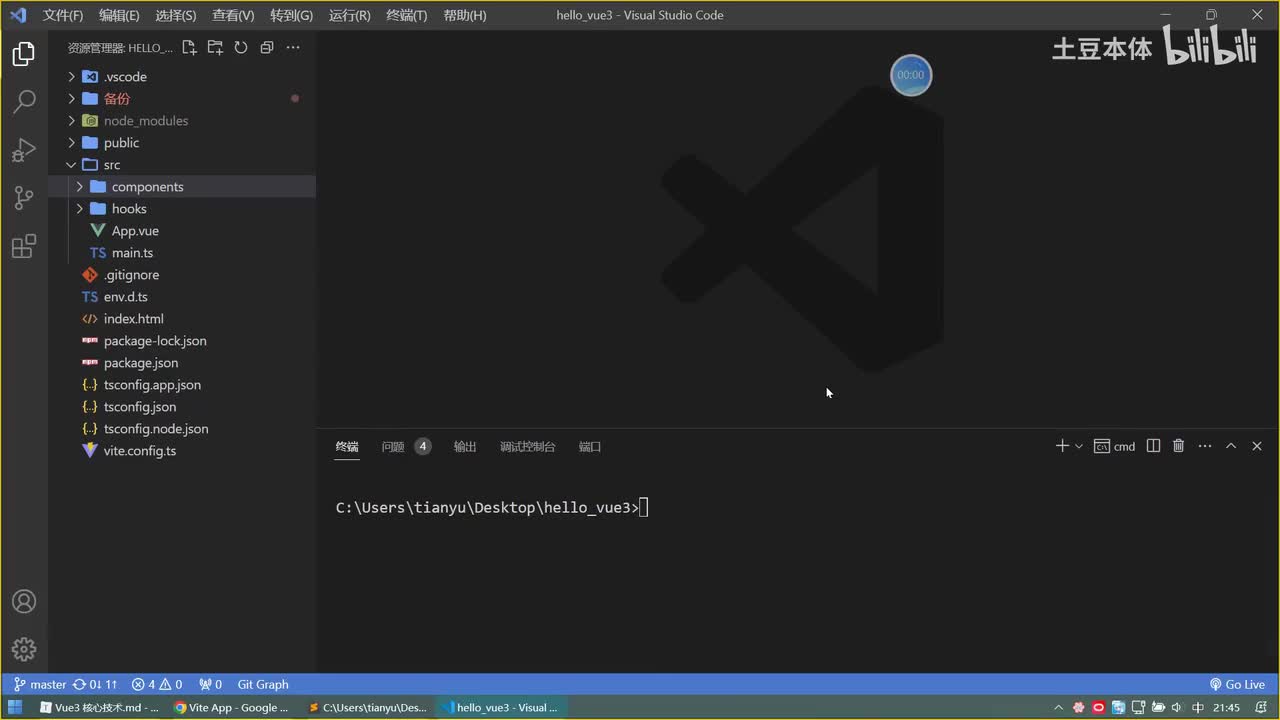
Task: Kill the terminal with the trash icon
Action: (1179, 446)
